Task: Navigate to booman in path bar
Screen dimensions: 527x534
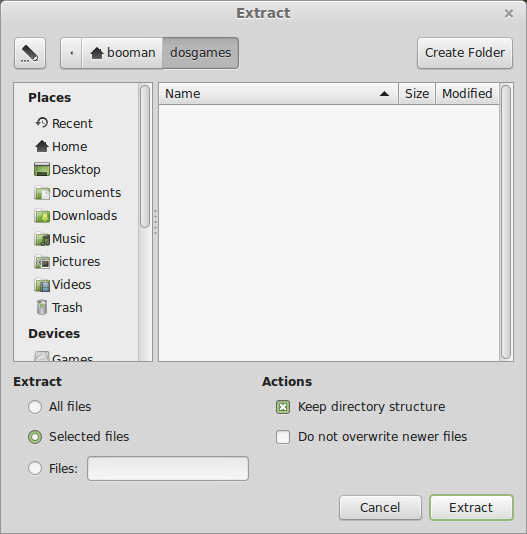Action: coord(123,53)
